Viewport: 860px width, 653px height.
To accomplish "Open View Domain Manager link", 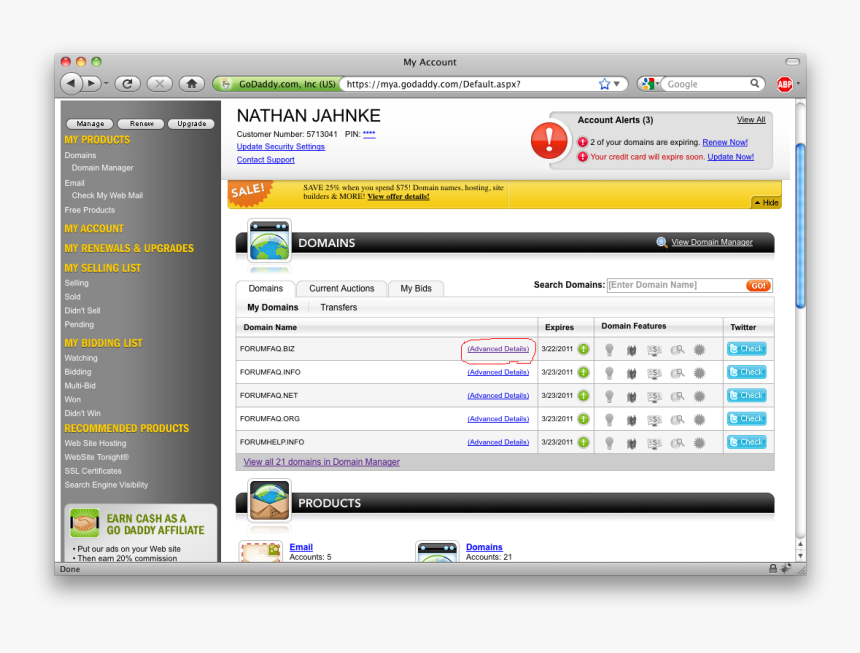I will click(712, 242).
